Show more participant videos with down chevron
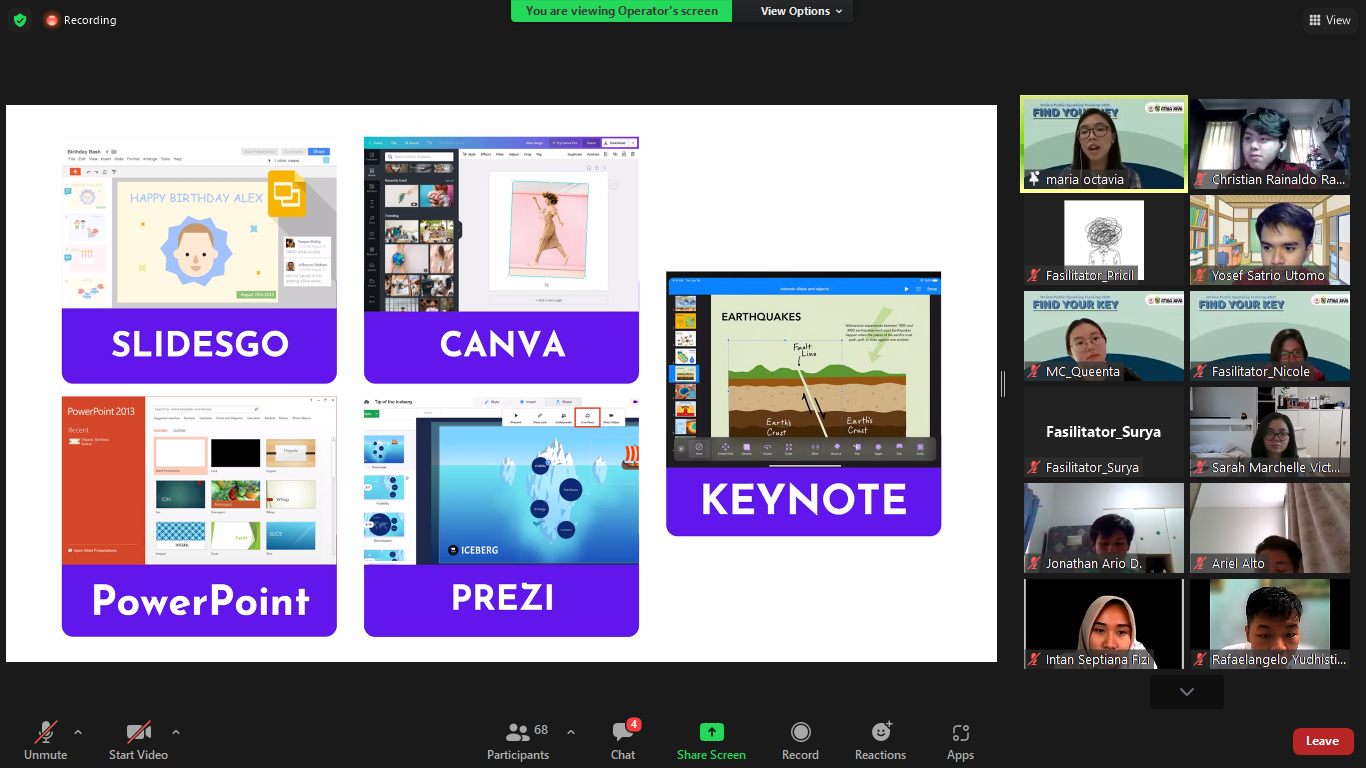Viewport: 1366px width, 768px height. pyautogui.click(x=1186, y=692)
